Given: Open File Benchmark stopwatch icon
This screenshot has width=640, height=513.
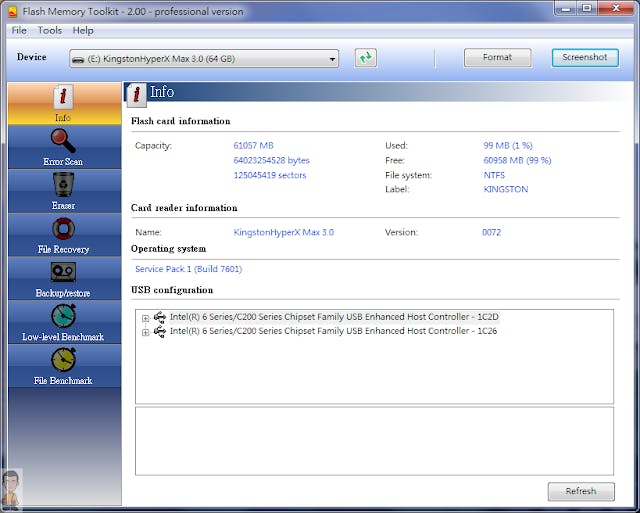Looking at the screenshot, I should coord(63,360).
